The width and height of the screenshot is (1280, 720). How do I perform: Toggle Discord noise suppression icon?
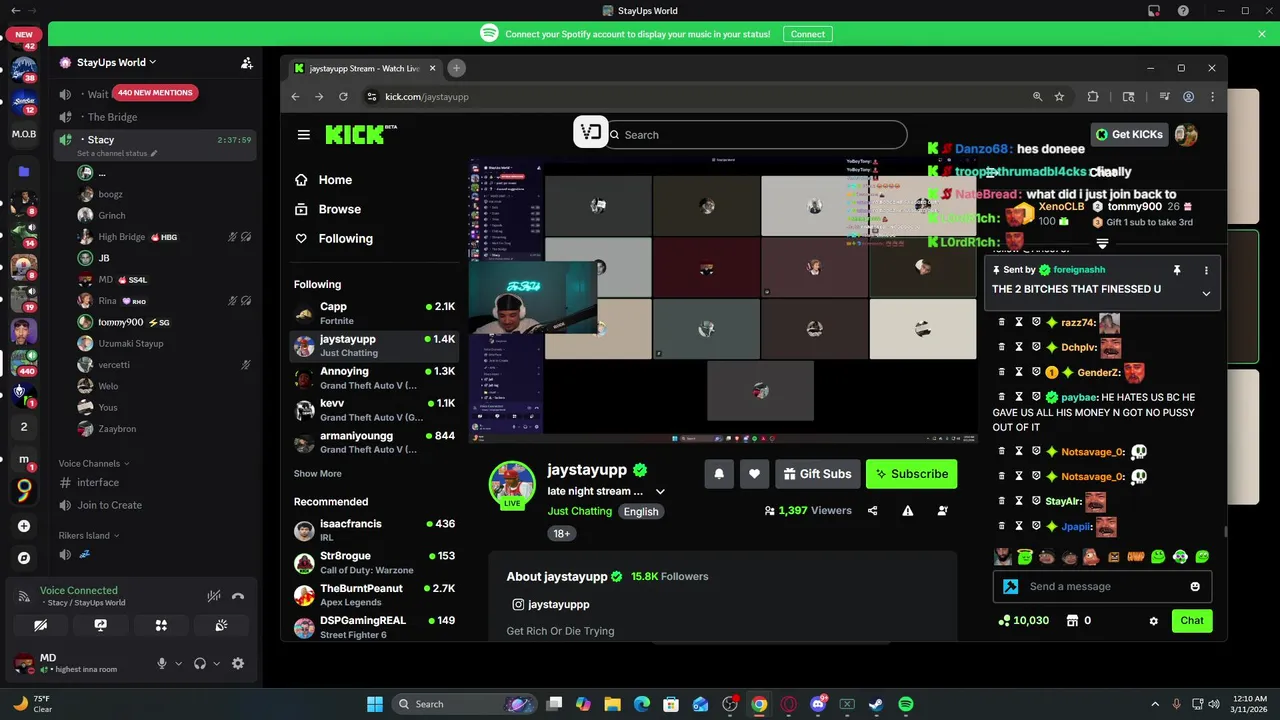[213, 596]
